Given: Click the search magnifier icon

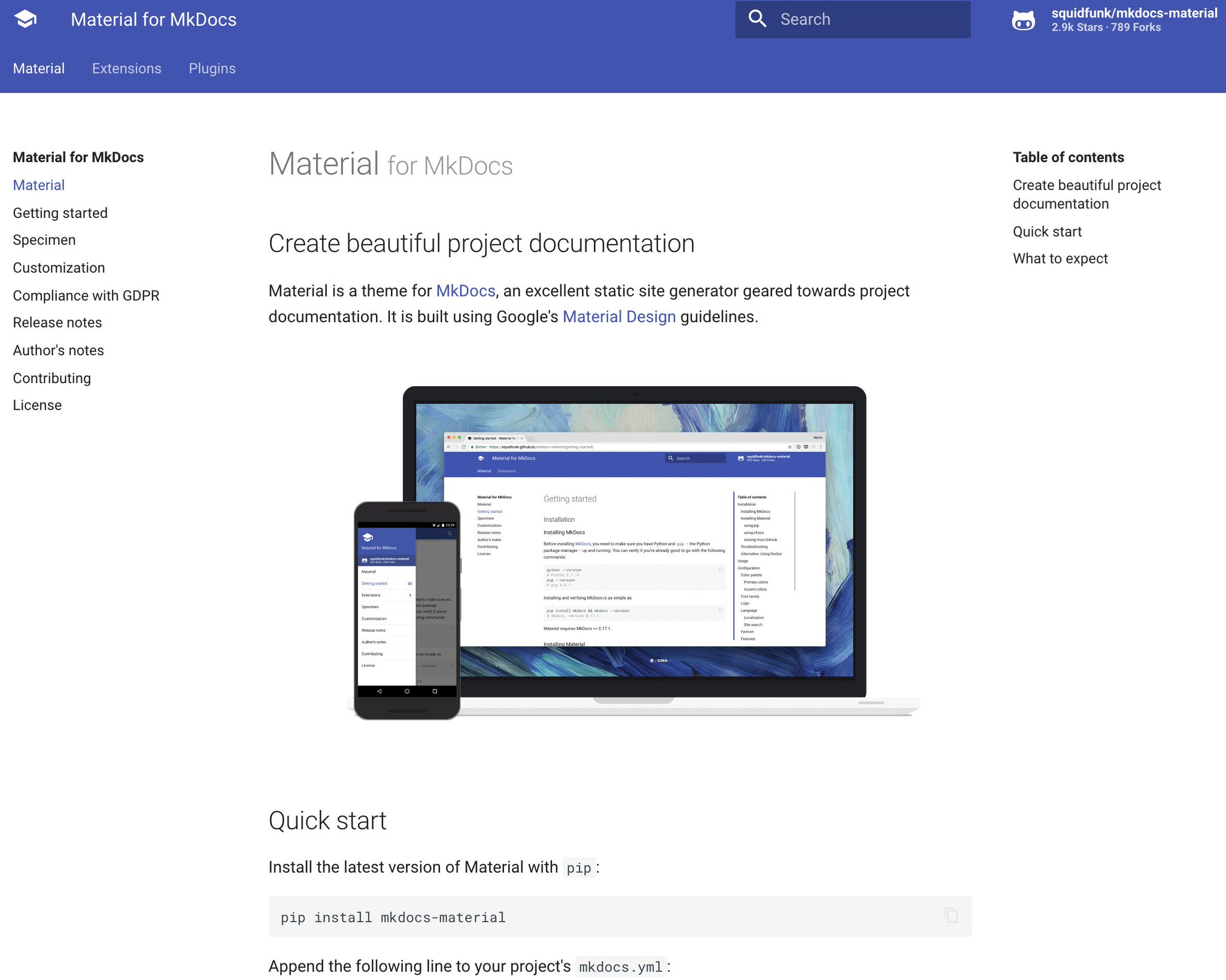Looking at the screenshot, I should coord(757,19).
